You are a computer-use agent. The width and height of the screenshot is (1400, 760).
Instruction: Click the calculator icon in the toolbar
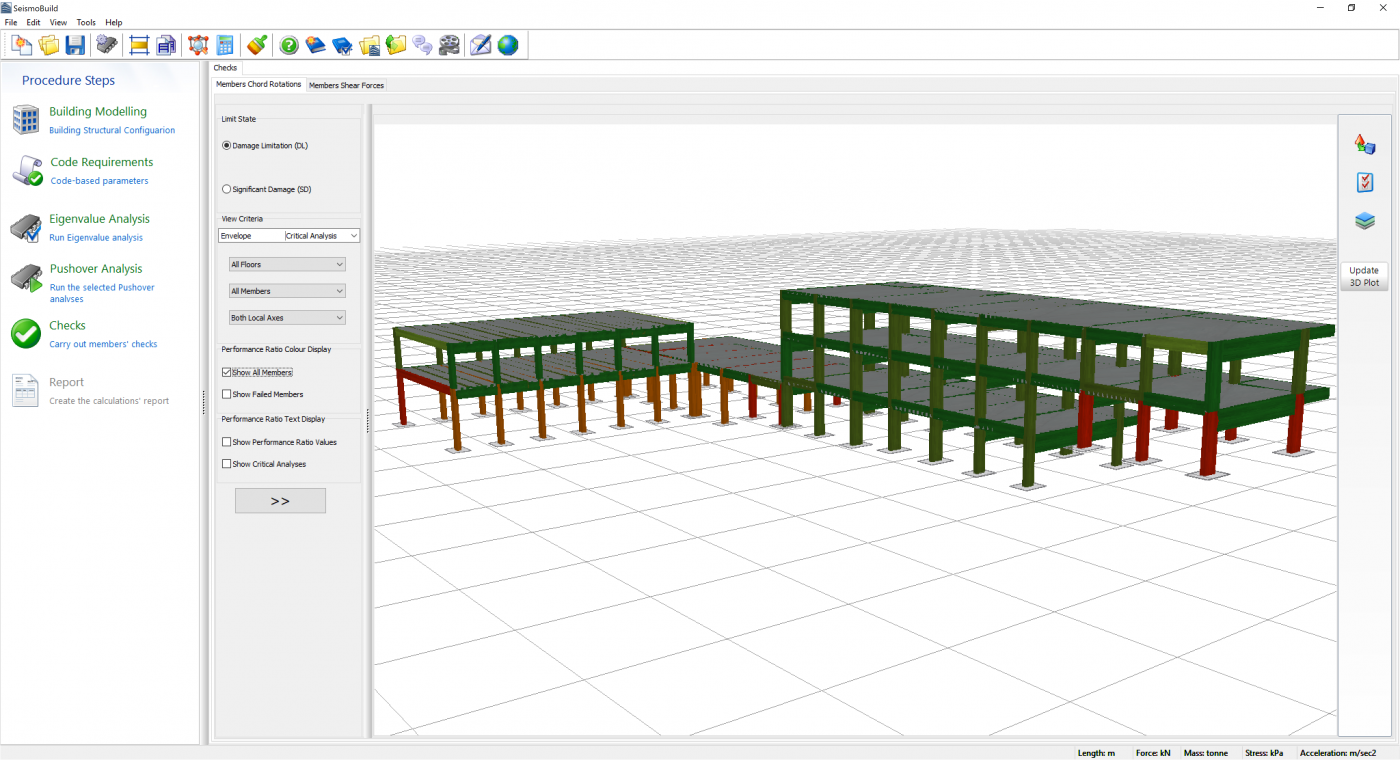click(x=225, y=45)
